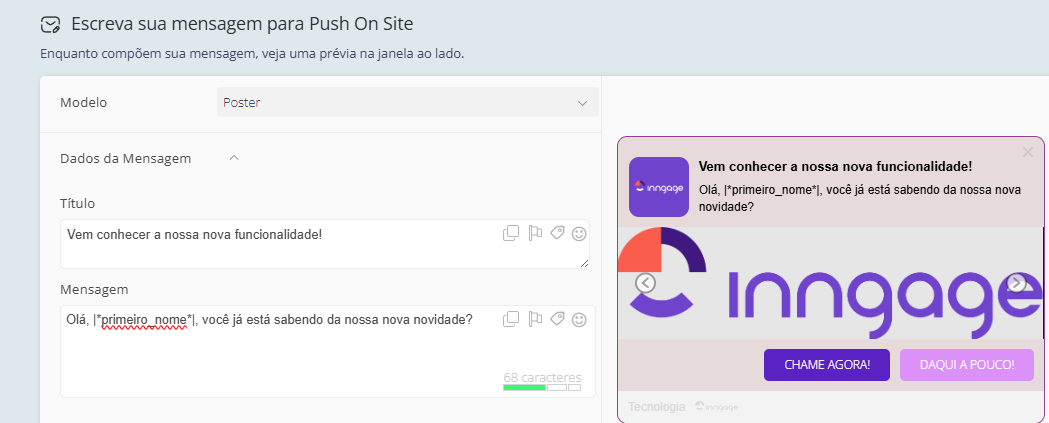Go to previous slide in preview carousel

coord(646,283)
